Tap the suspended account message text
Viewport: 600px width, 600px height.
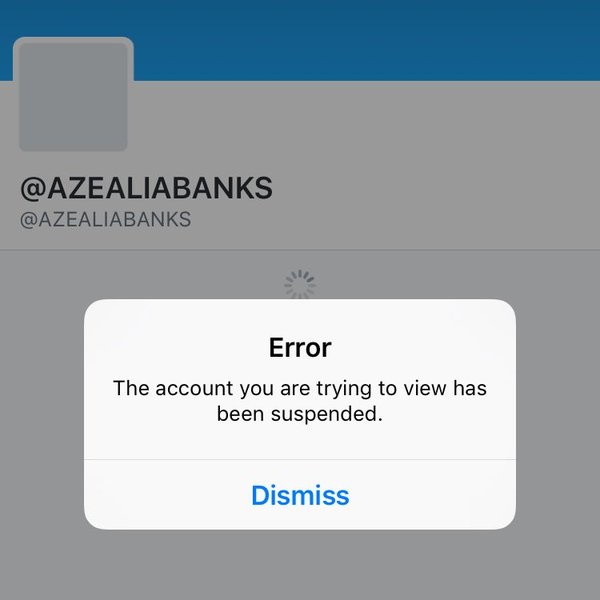pos(300,401)
